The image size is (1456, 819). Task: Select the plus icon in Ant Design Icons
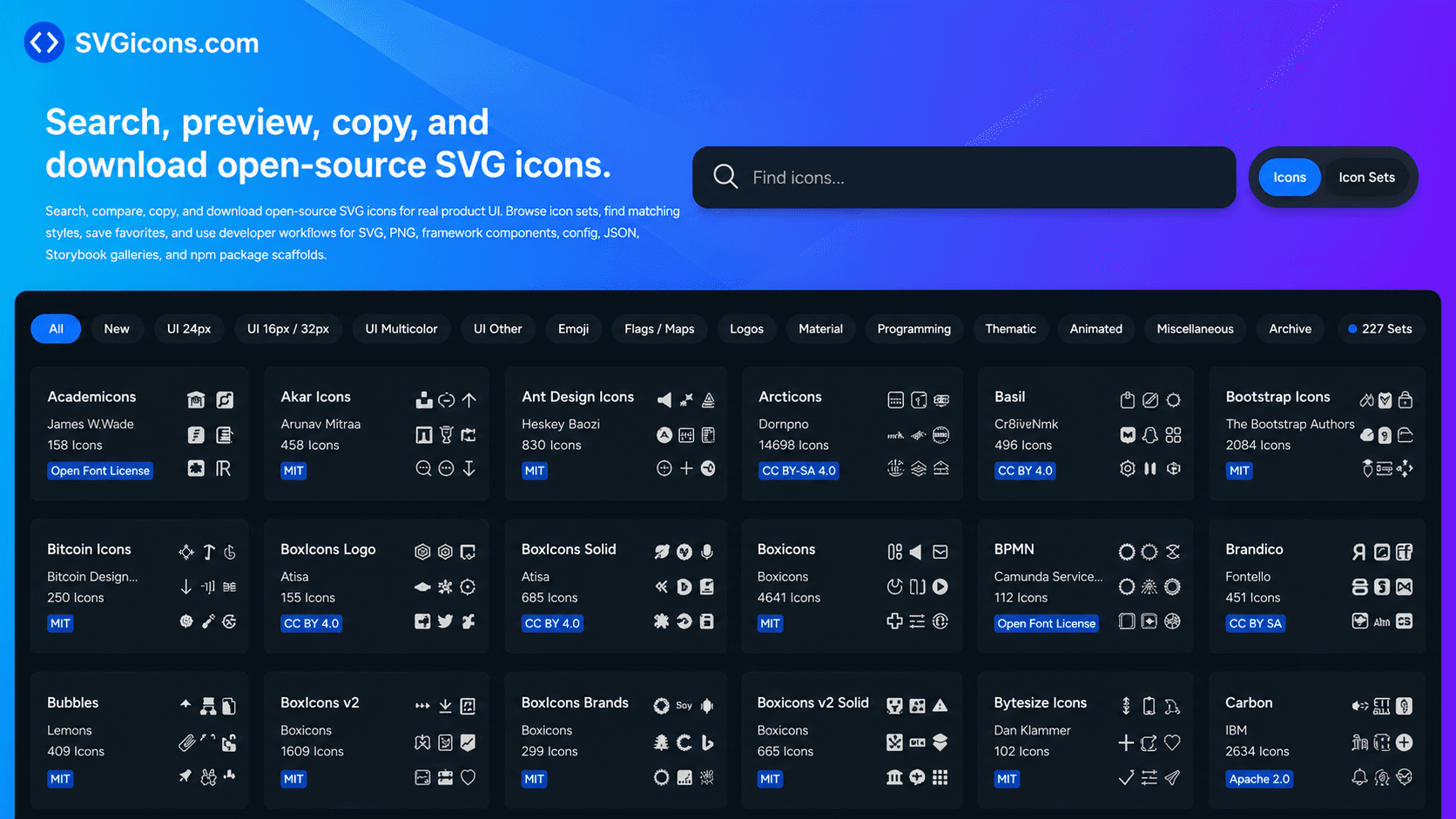686,468
